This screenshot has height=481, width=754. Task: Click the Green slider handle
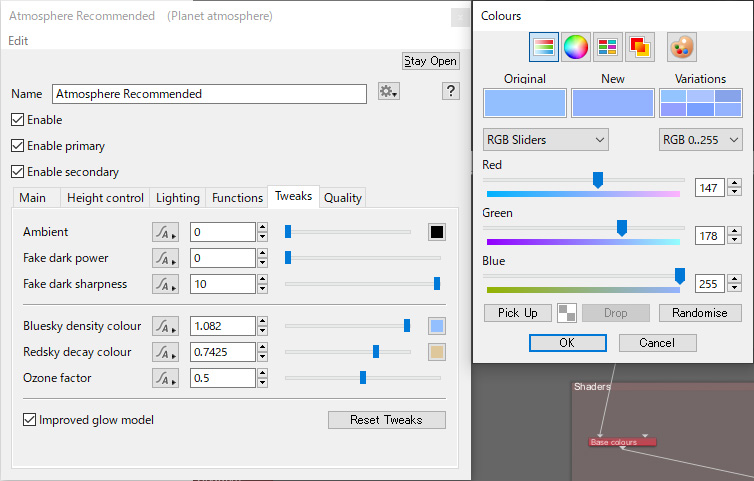622,228
